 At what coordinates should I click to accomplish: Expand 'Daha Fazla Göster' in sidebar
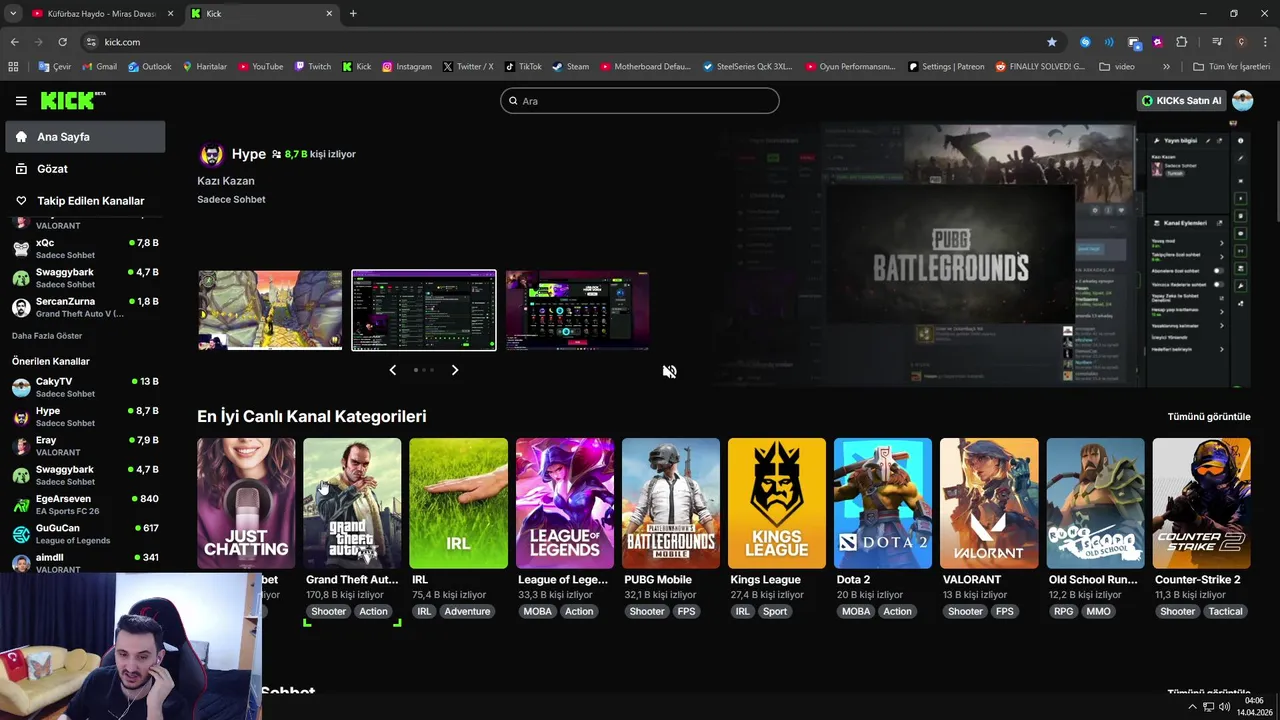(x=47, y=336)
